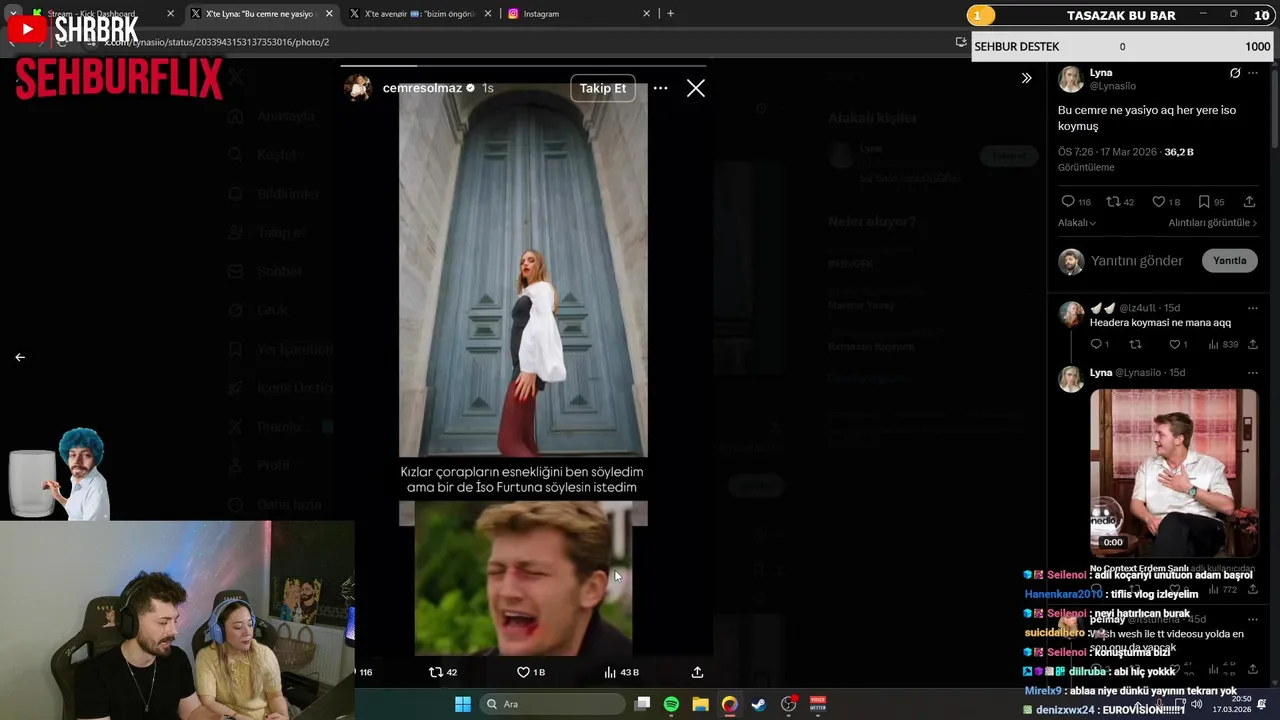Share Lyna's tweet from the side panel
Screen dimensions: 1280x720
[1249, 202]
